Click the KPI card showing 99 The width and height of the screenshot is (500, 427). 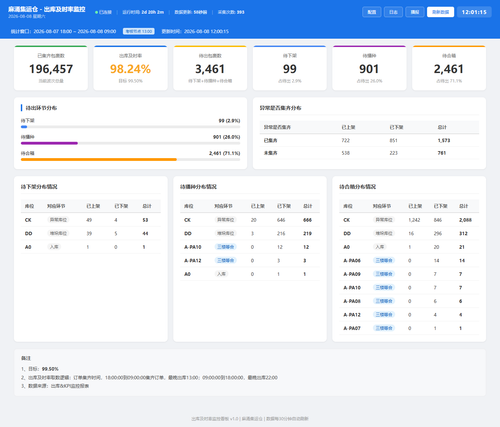click(290, 68)
